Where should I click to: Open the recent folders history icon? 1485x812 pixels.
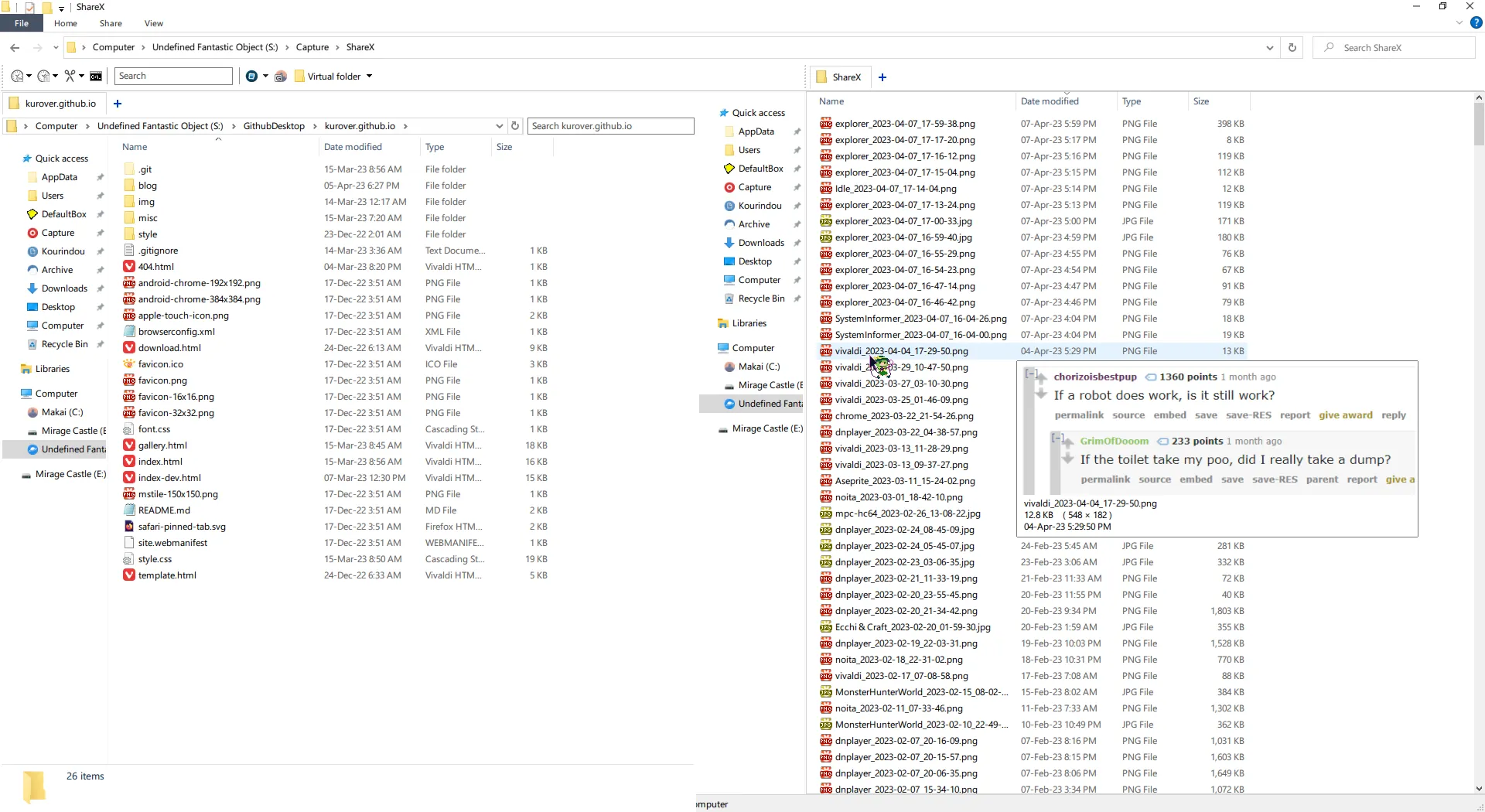tap(17, 76)
